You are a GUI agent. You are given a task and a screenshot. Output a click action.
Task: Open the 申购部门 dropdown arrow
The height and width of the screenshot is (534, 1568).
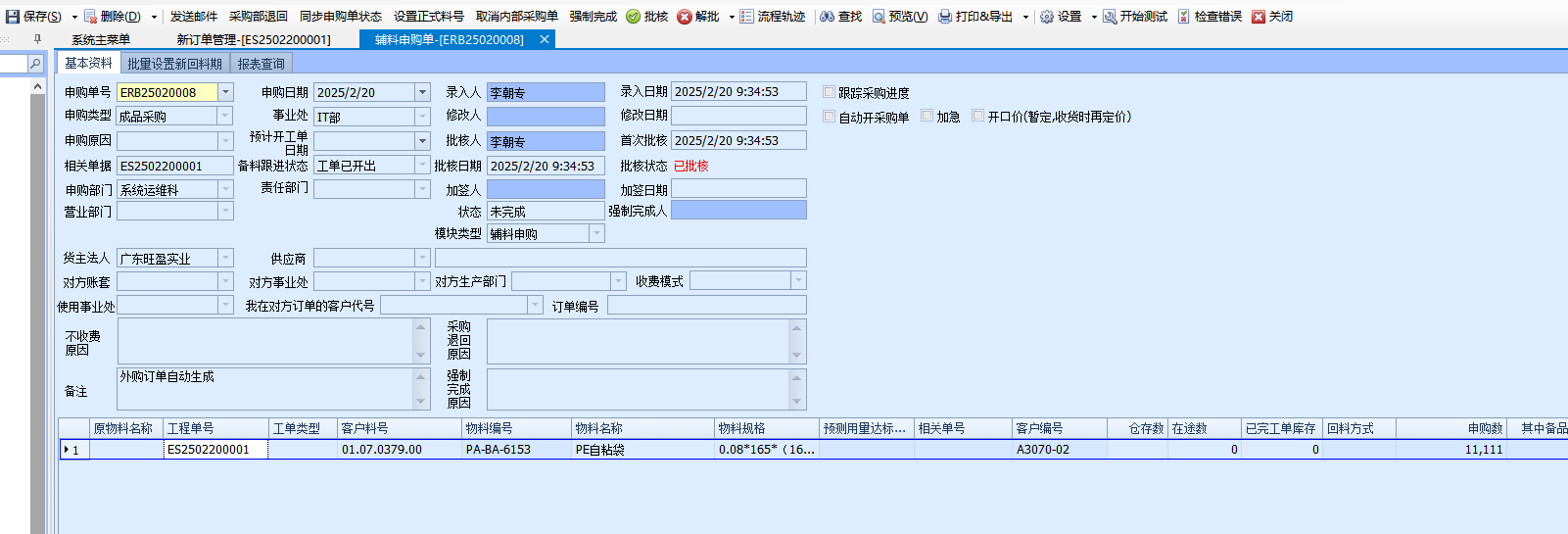click(226, 189)
